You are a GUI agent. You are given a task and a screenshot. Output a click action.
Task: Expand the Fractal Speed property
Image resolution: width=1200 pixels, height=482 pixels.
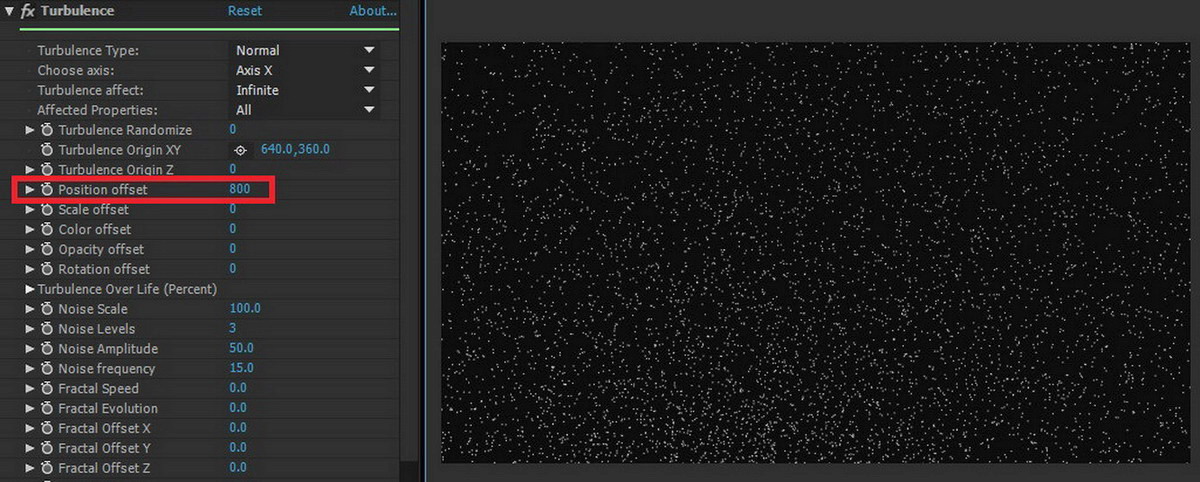coord(30,388)
